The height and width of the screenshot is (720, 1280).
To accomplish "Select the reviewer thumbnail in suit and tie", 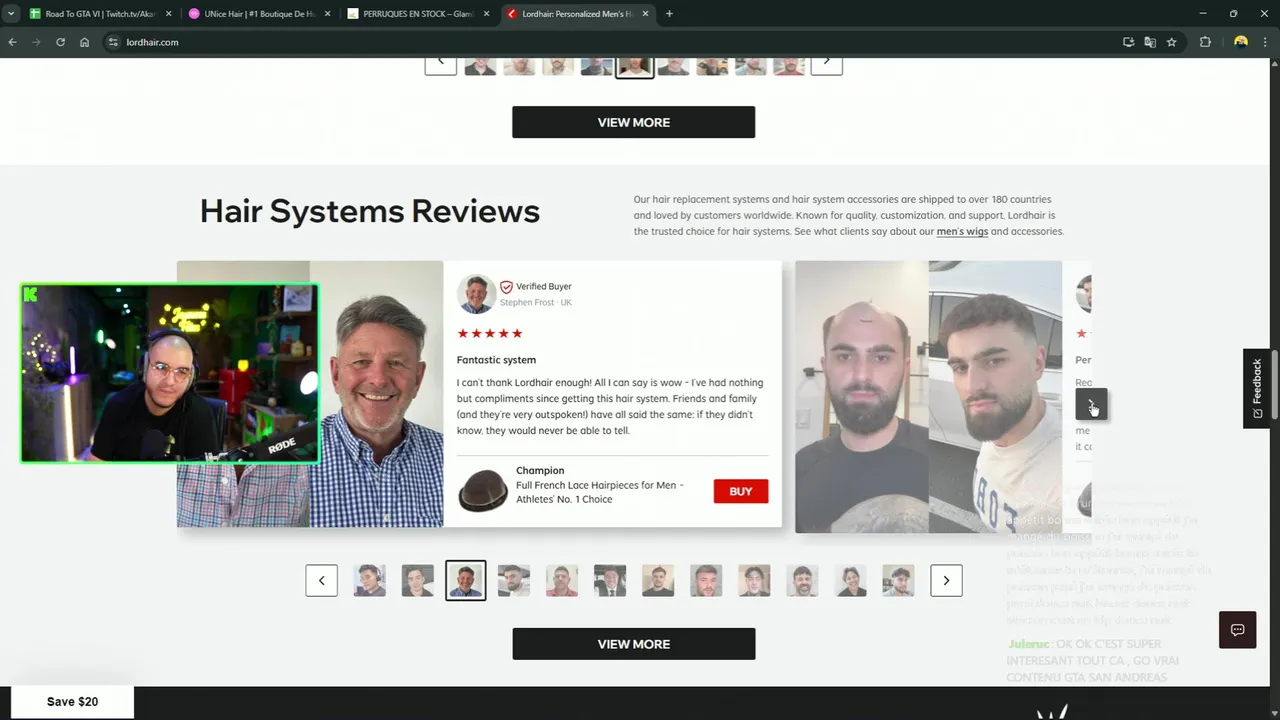I will 610,580.
